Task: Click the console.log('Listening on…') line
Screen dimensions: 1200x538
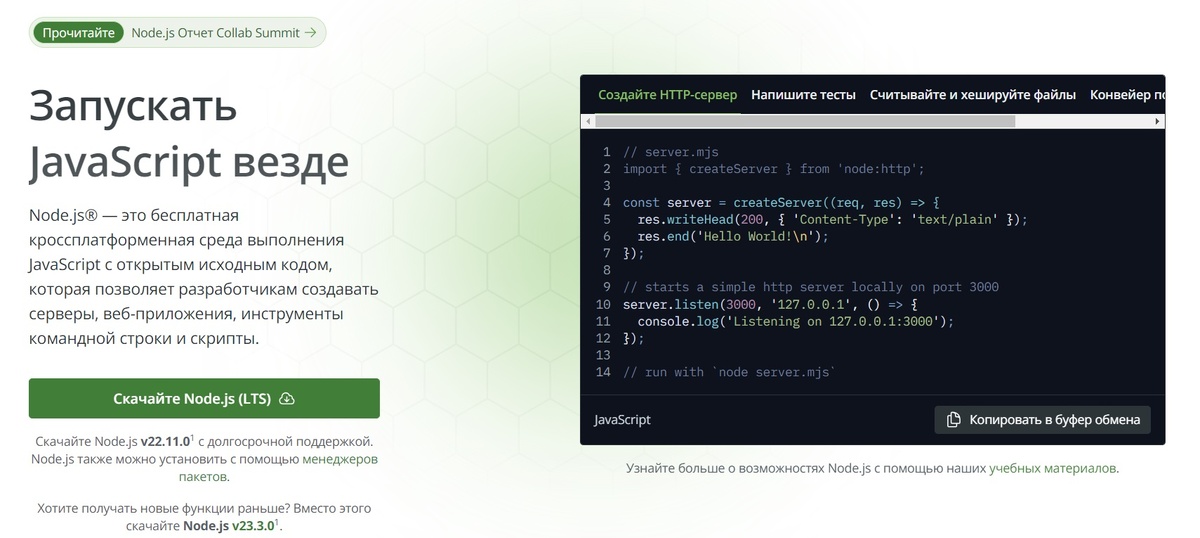Action: click(796, 322)
